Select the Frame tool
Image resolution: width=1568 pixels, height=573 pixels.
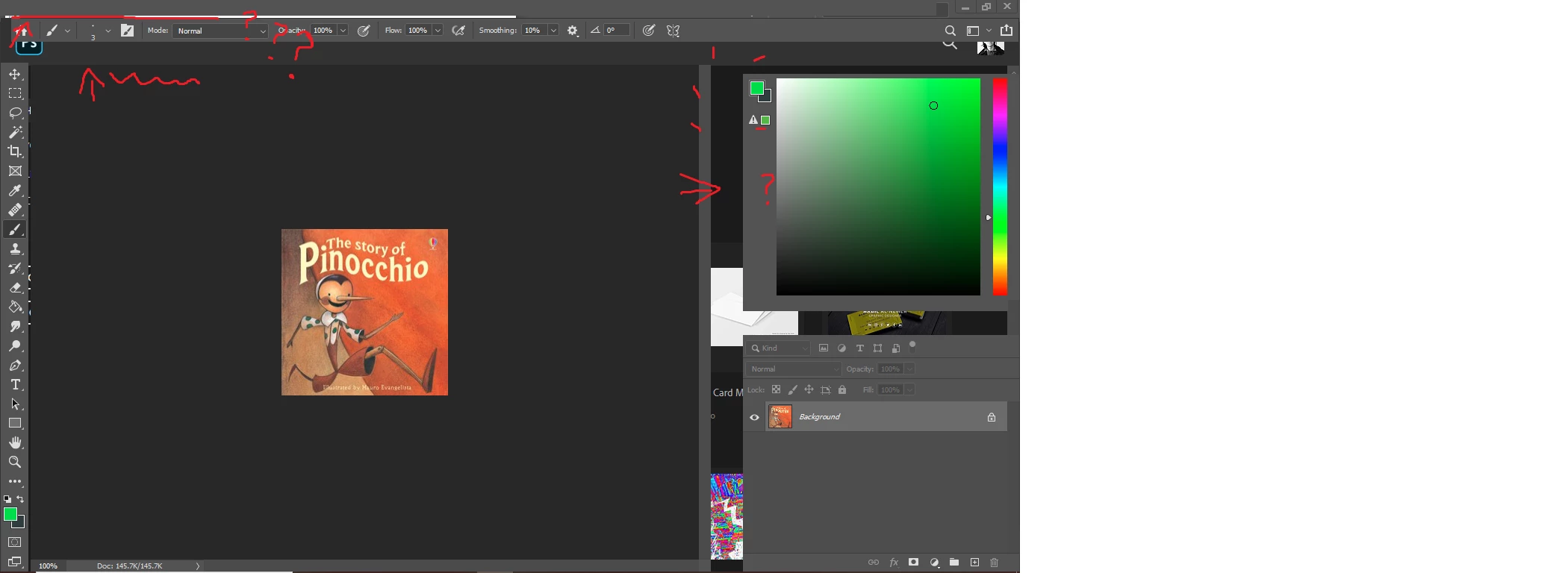[15, 172]
